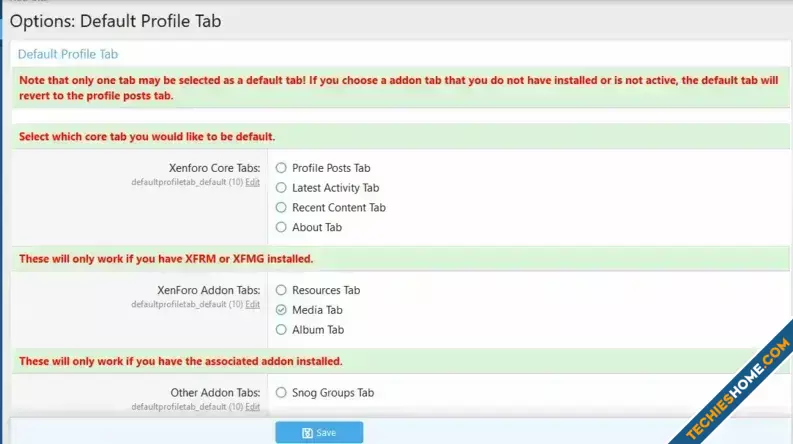Choose Resources Tab as default

coord(281,290)
